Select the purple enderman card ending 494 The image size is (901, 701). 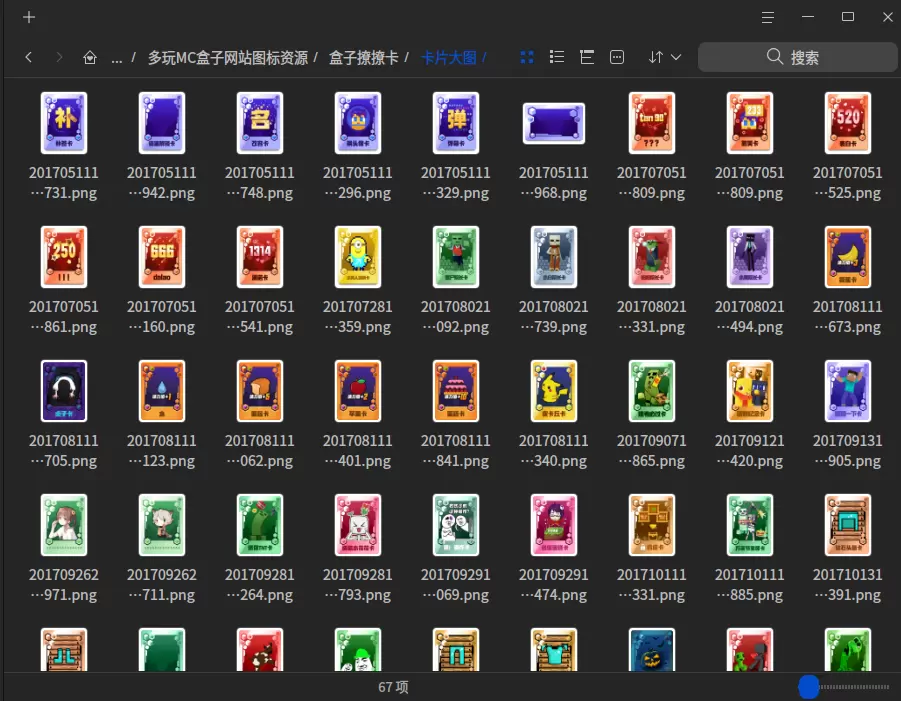749,257
